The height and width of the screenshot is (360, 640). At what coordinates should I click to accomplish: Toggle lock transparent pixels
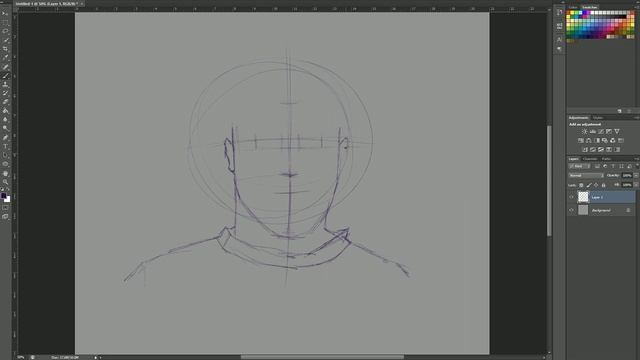click(x=581, y=185)
